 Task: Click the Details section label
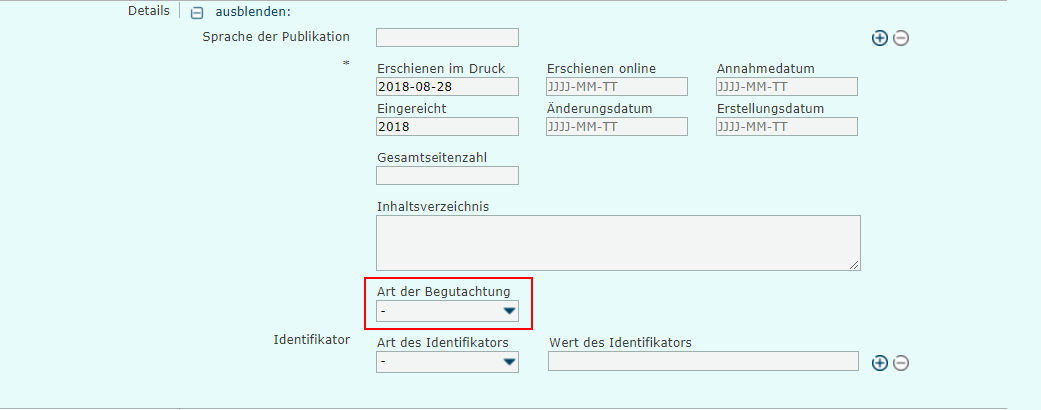point(149,11)
